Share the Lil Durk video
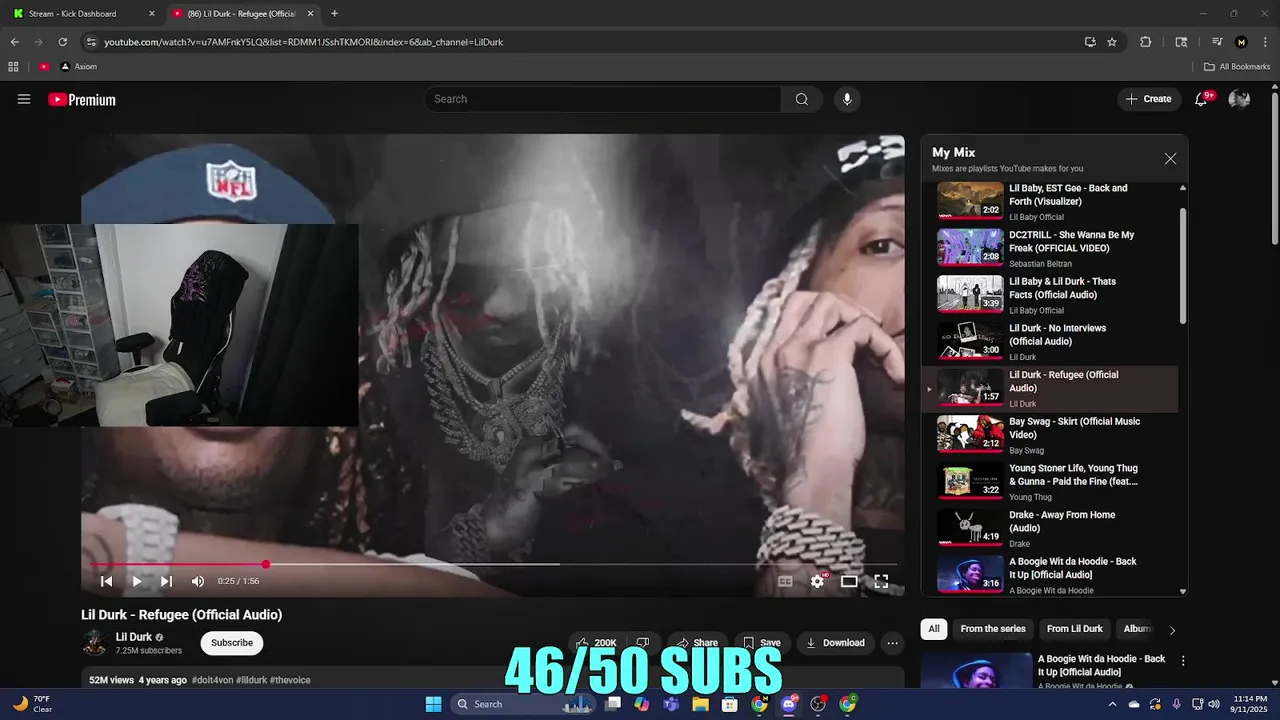 click(x=696, y=643)
